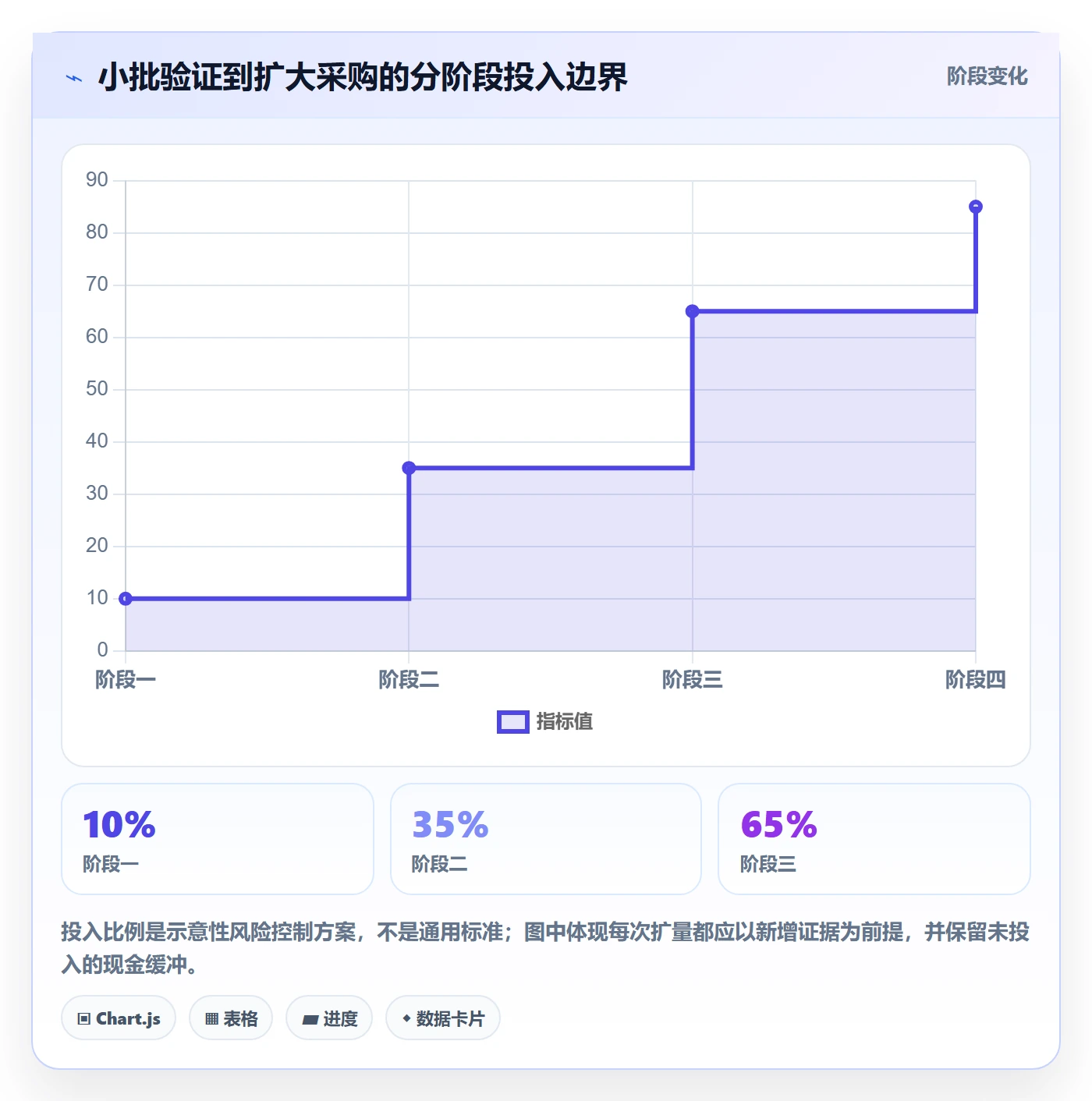
Task: Click the title 小批验证到扩大采购的分阶段投入边界
Action: [363, 77]
